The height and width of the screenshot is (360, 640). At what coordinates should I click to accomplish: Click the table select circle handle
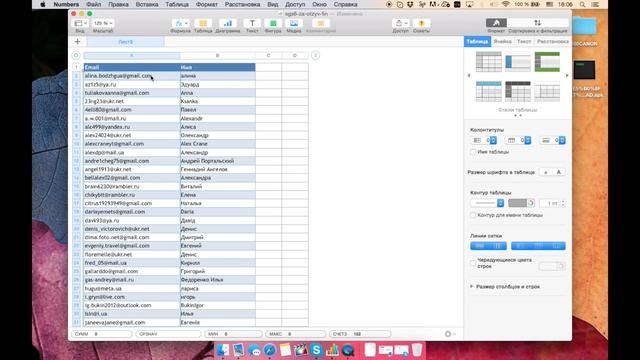[x=76, y=55]
